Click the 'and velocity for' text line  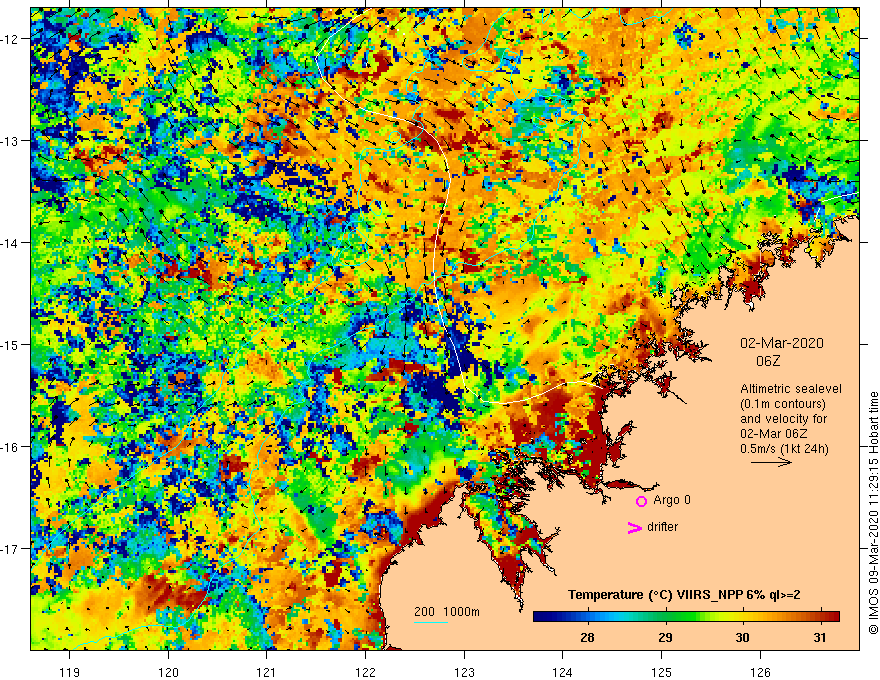[x=783, y=419]
